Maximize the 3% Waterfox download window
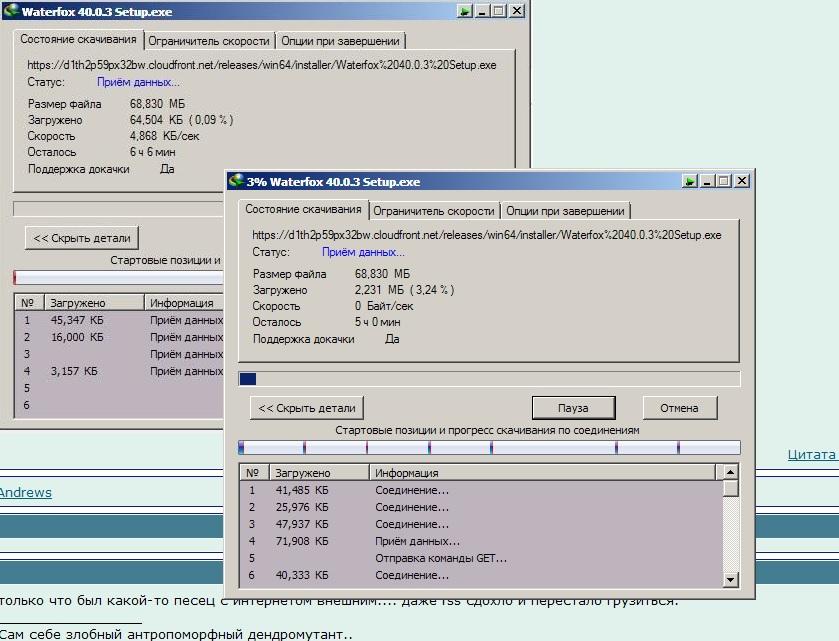This screenshot has width=839, height=641. point(724,181)
